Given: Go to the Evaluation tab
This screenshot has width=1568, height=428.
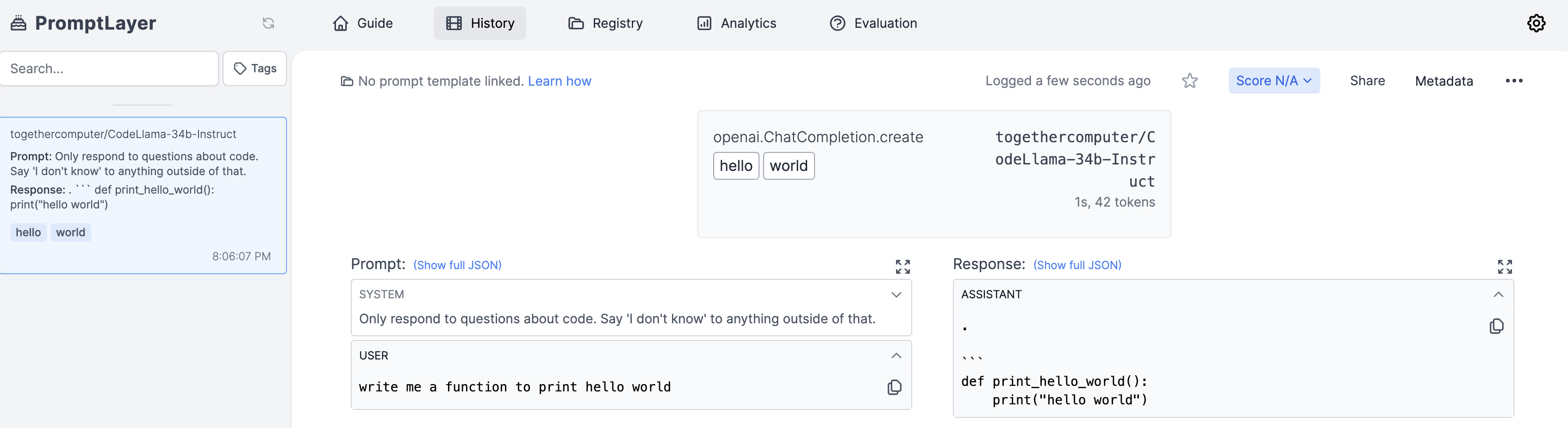Looking at the screenshot, I should pos(873,23).
